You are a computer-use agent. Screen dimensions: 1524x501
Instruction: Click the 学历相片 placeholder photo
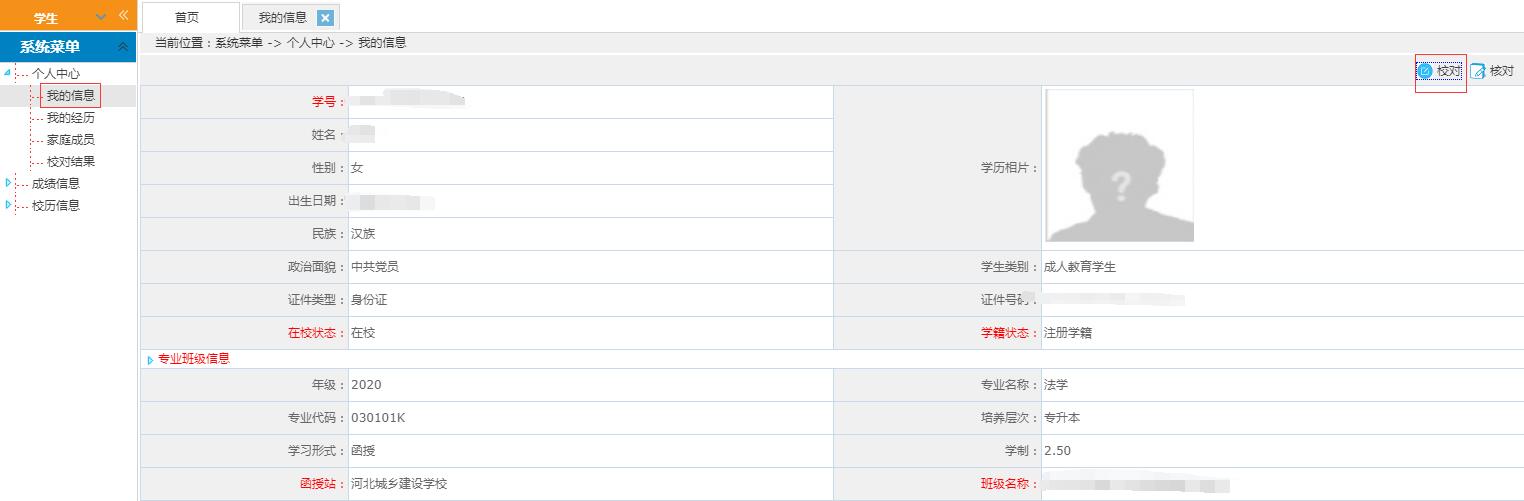click(x=1120, y=167)
